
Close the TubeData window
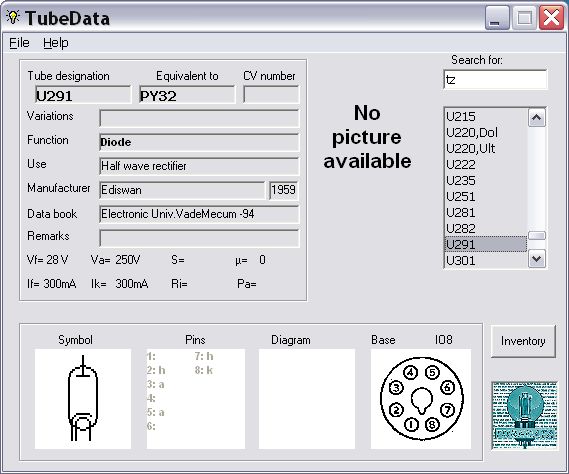551,18
